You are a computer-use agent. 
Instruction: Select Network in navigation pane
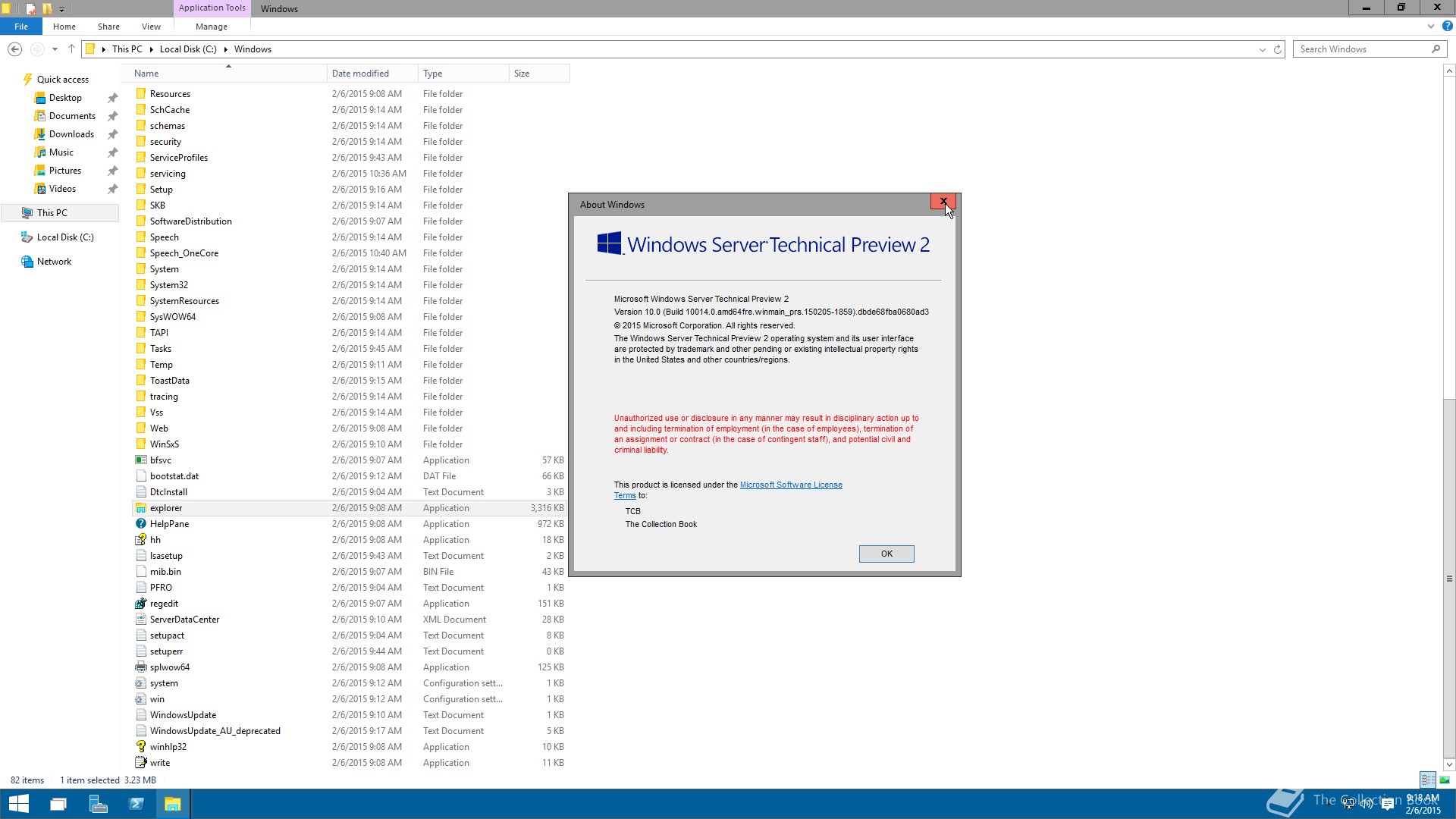(x=54, y=262)
